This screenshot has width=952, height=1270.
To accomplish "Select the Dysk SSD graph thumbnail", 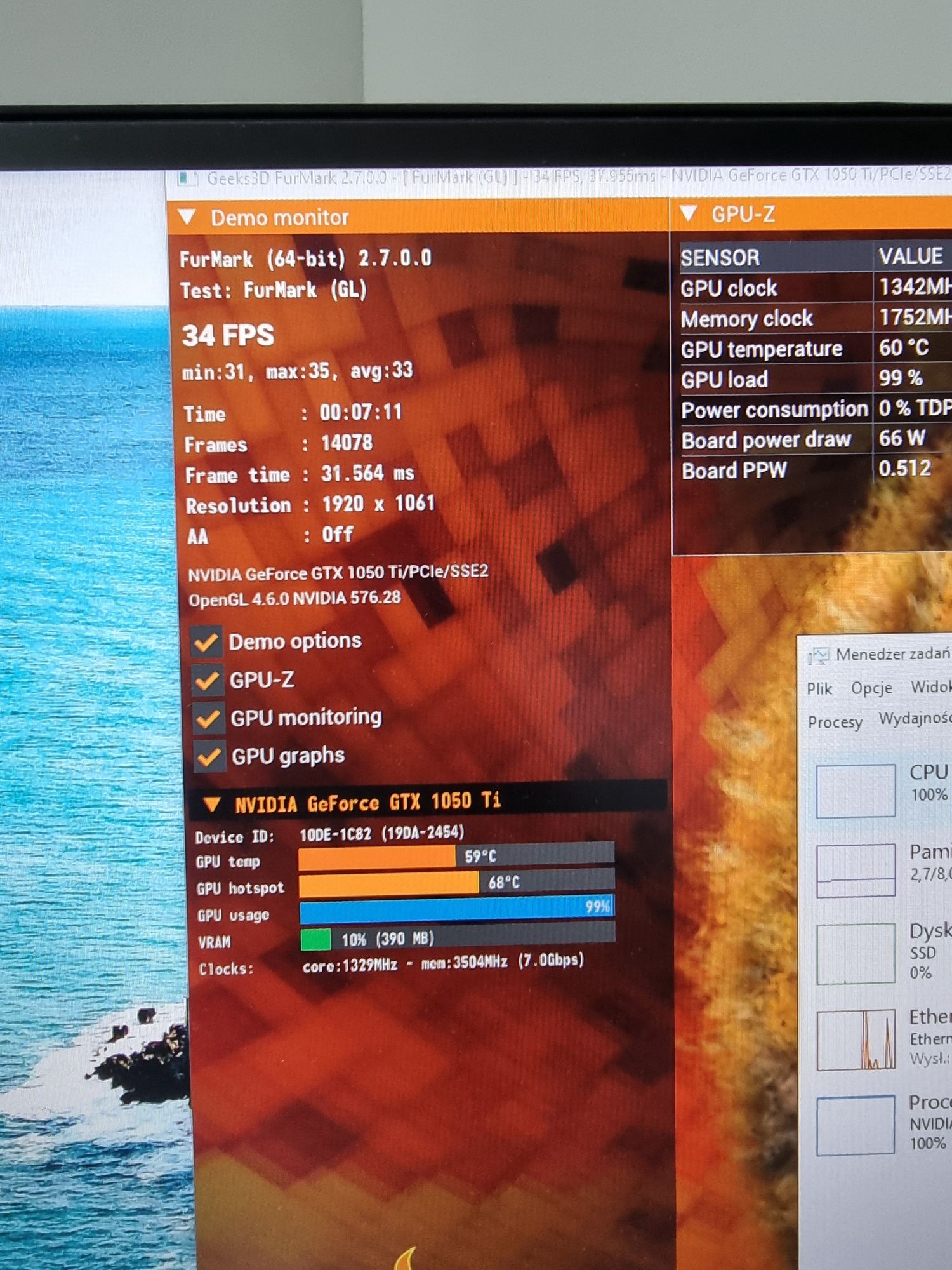I will 856,953.
